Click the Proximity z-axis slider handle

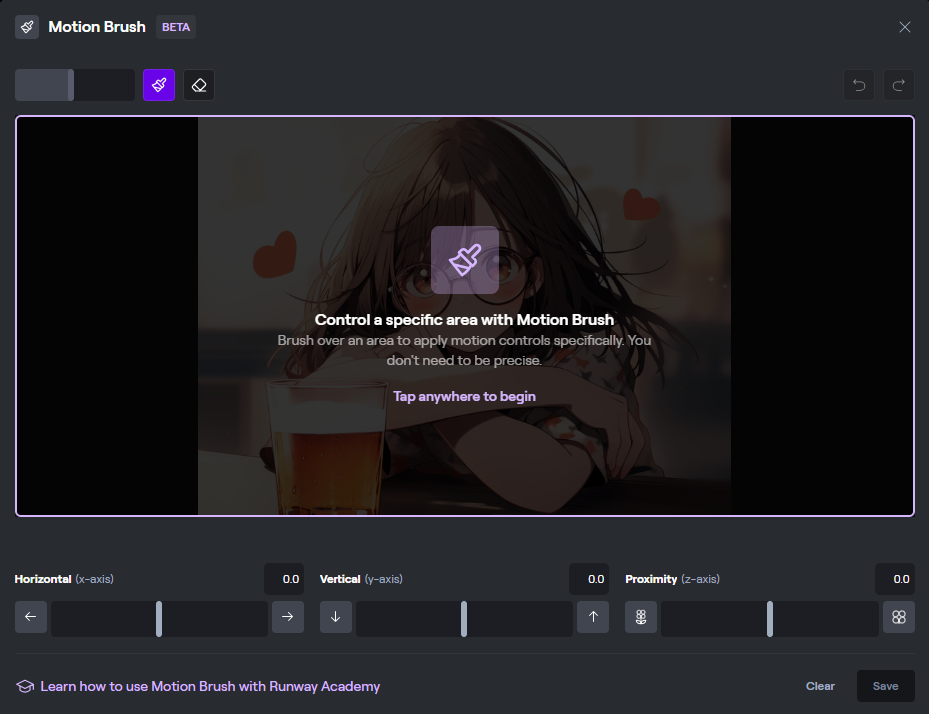[x=770, y=619]
